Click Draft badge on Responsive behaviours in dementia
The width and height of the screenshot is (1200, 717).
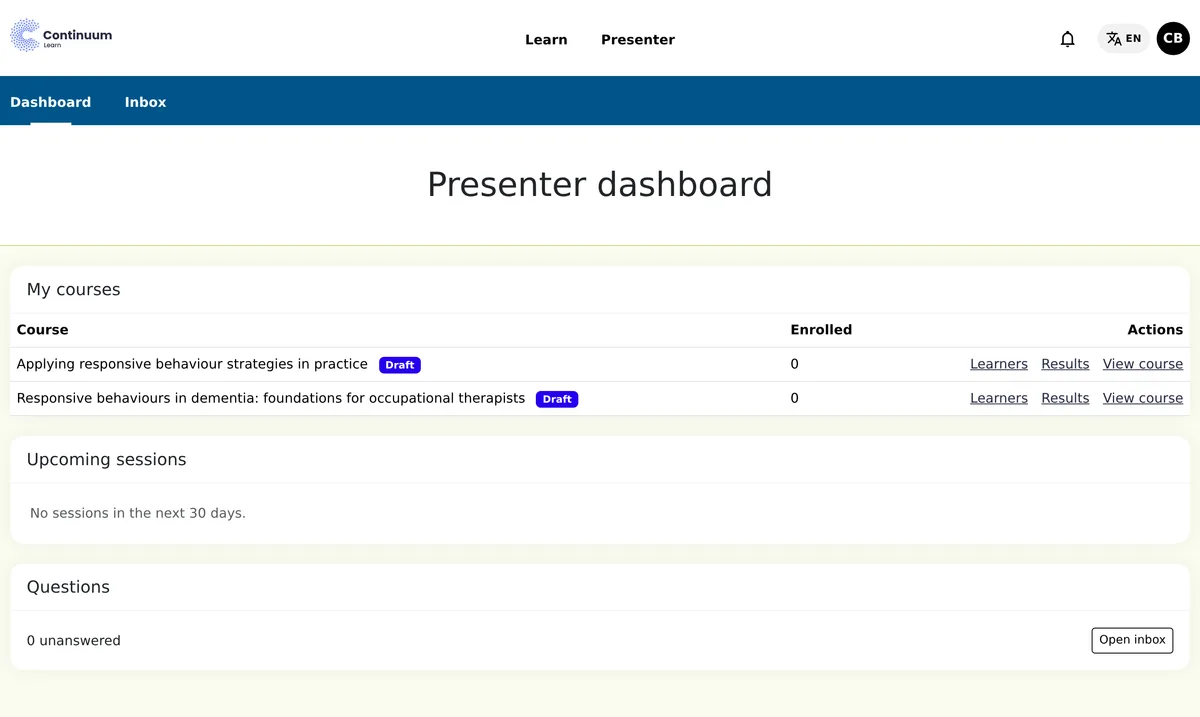click(557, 399)
